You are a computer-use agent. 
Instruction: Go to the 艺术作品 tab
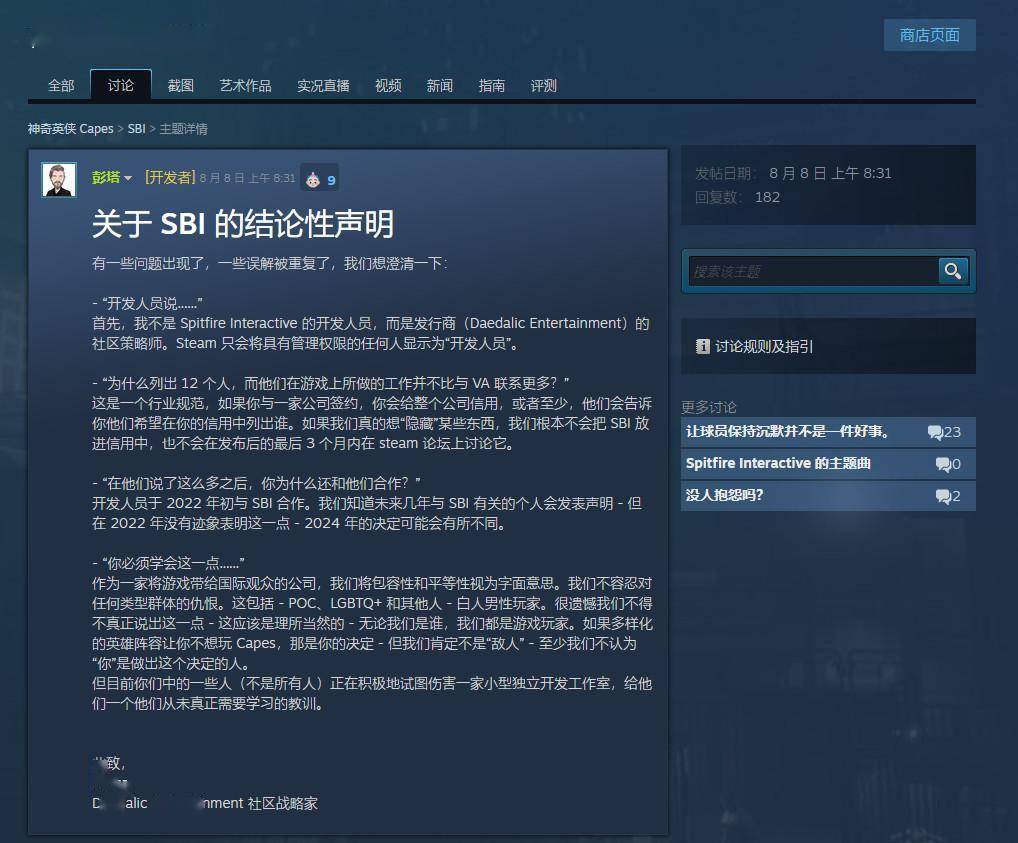(x=245, y=86)
